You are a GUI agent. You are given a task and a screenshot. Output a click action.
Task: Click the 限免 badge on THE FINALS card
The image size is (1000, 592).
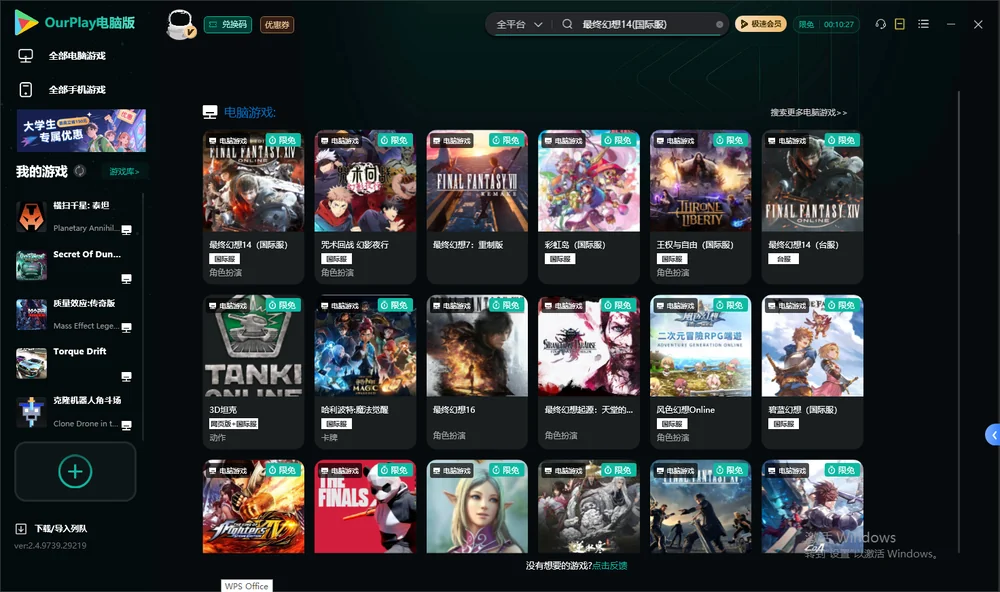tap(394, 470)
